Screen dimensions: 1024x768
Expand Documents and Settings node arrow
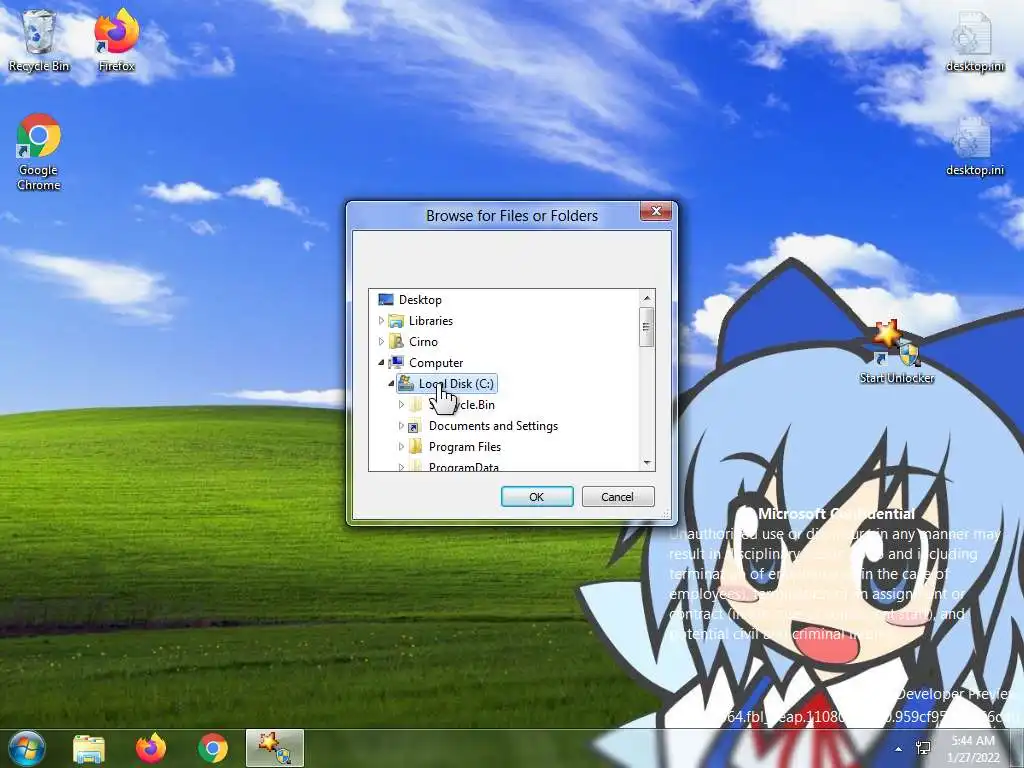(x=401, y=426)
